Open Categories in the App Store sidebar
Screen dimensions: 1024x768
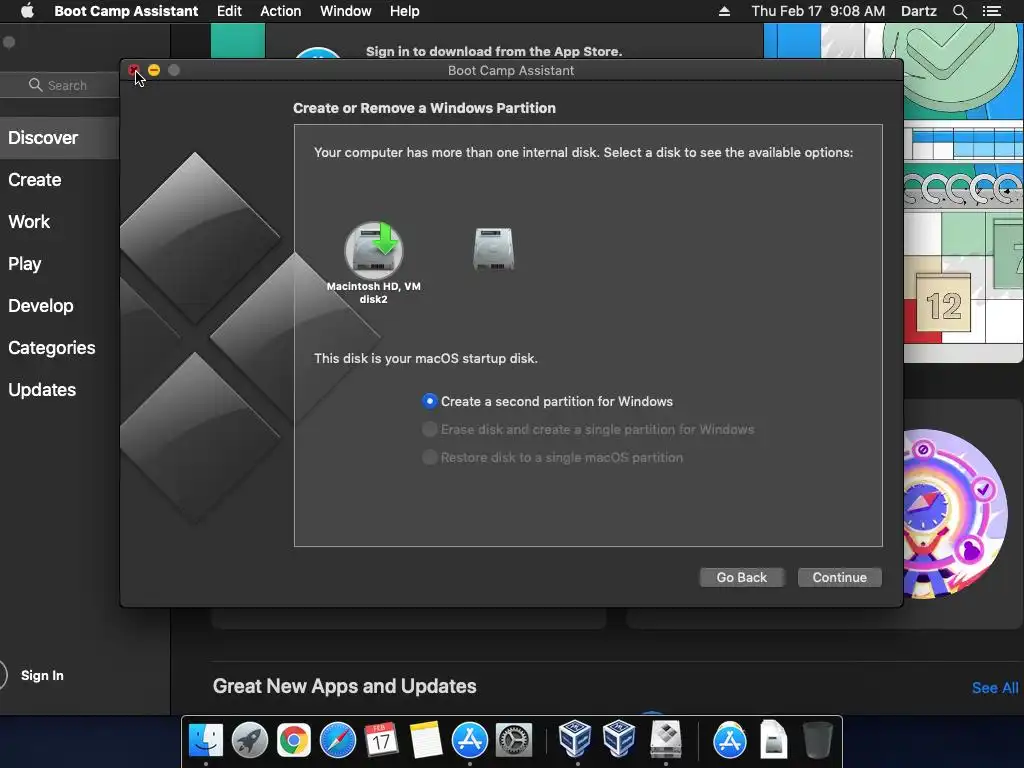point(52,347)
